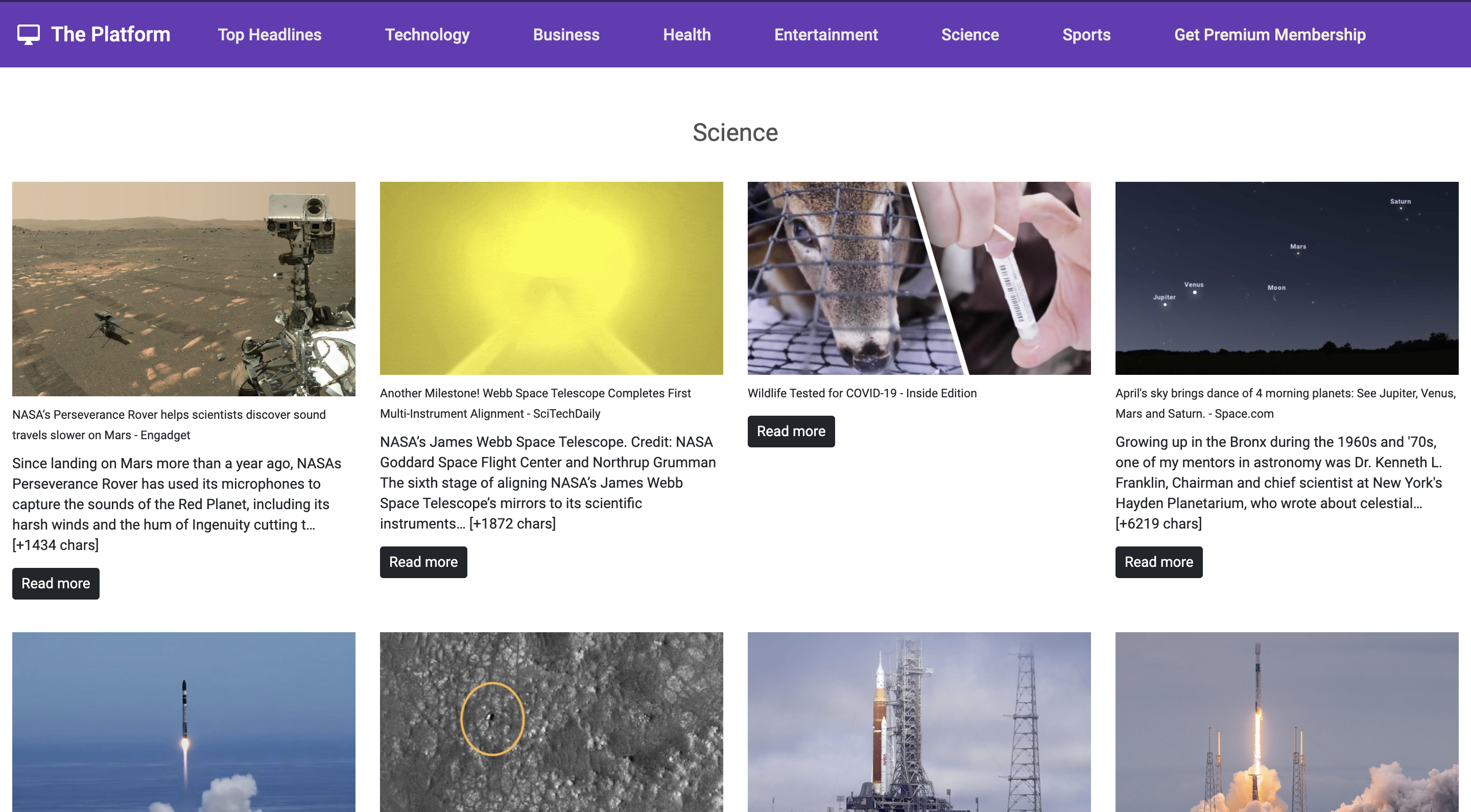Image resolution: width=1471 pixels, height=812 pixels.
Task: Click the monitor logo icon beside The Platform
Action: [x=29, y=34]
